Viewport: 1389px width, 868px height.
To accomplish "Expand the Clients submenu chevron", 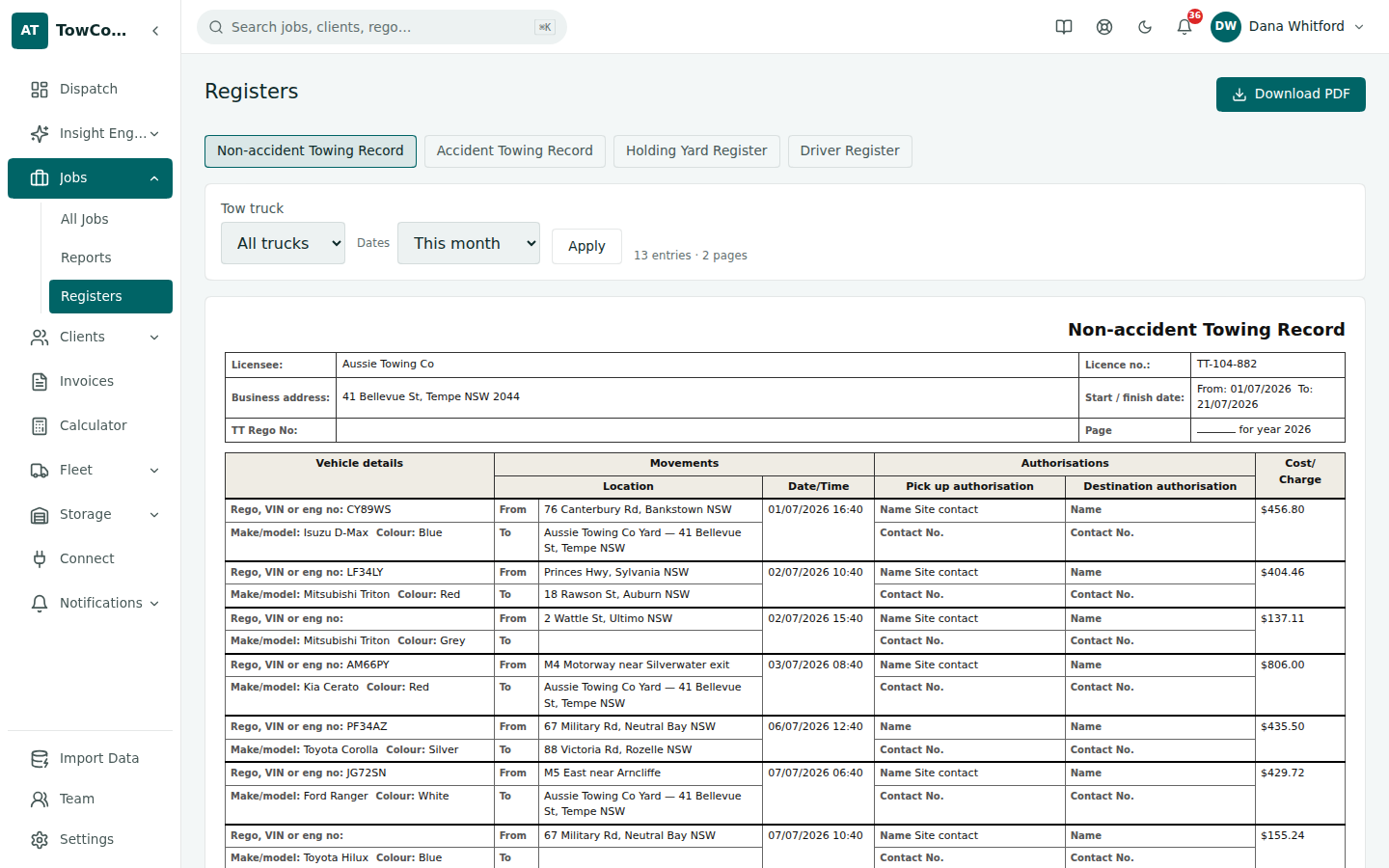I will click(154, 338).
